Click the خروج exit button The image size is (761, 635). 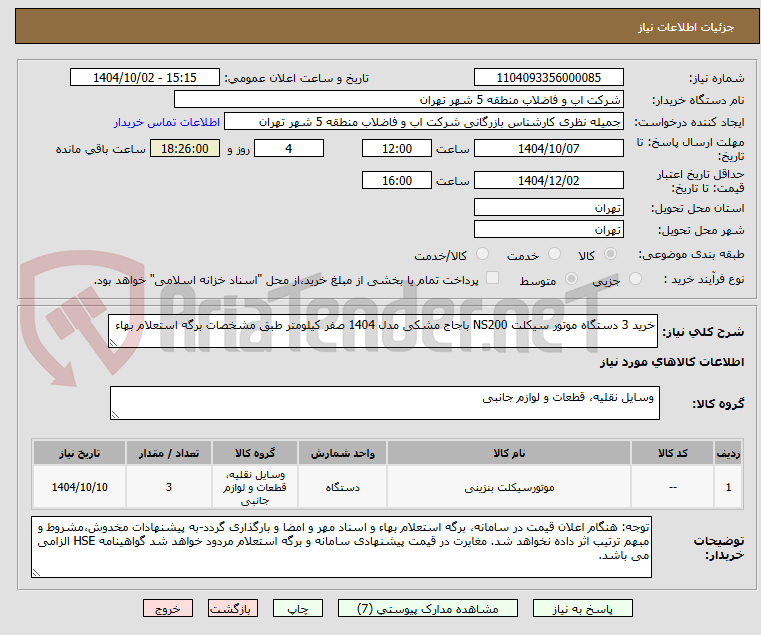168,609
